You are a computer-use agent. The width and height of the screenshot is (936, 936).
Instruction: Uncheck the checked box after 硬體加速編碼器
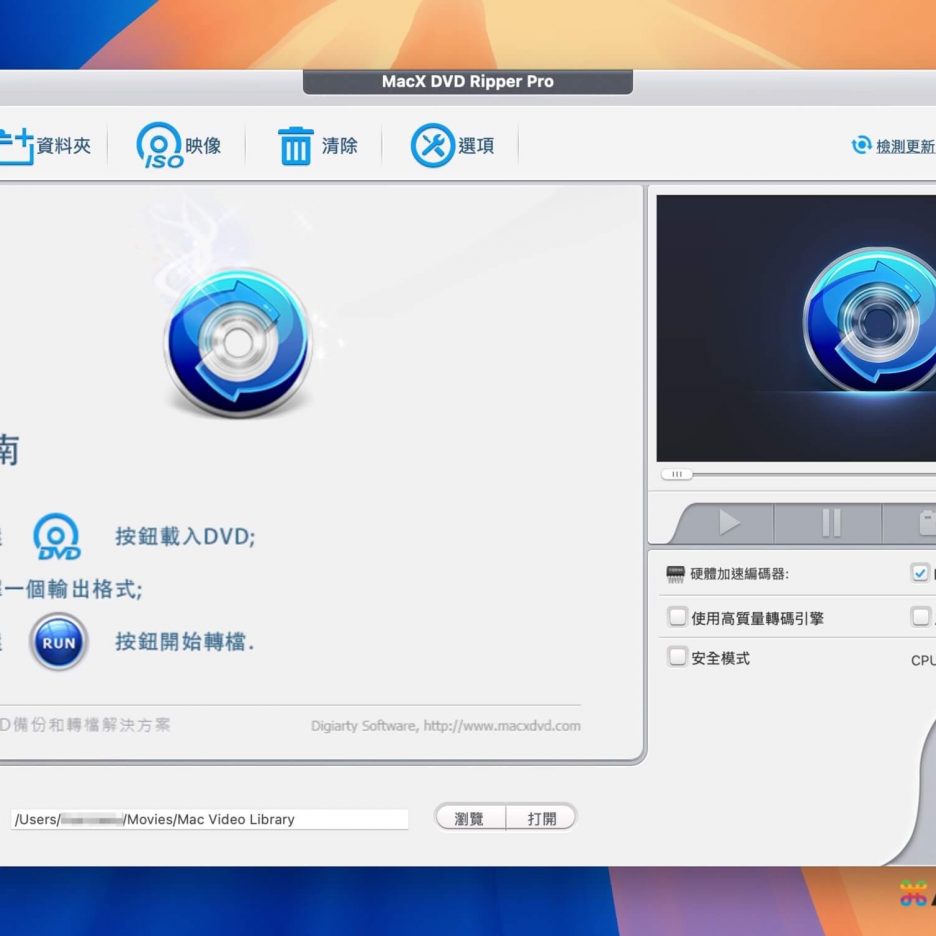coord(920,573)
